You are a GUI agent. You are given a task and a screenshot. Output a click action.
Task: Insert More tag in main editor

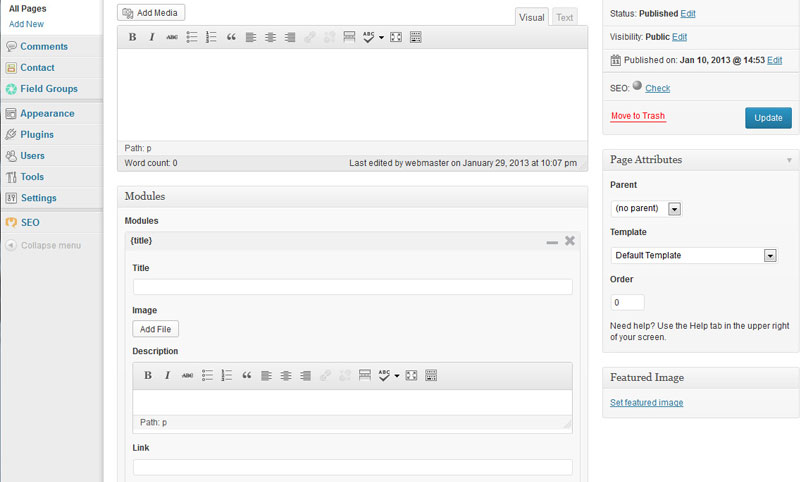coord(349,37)
